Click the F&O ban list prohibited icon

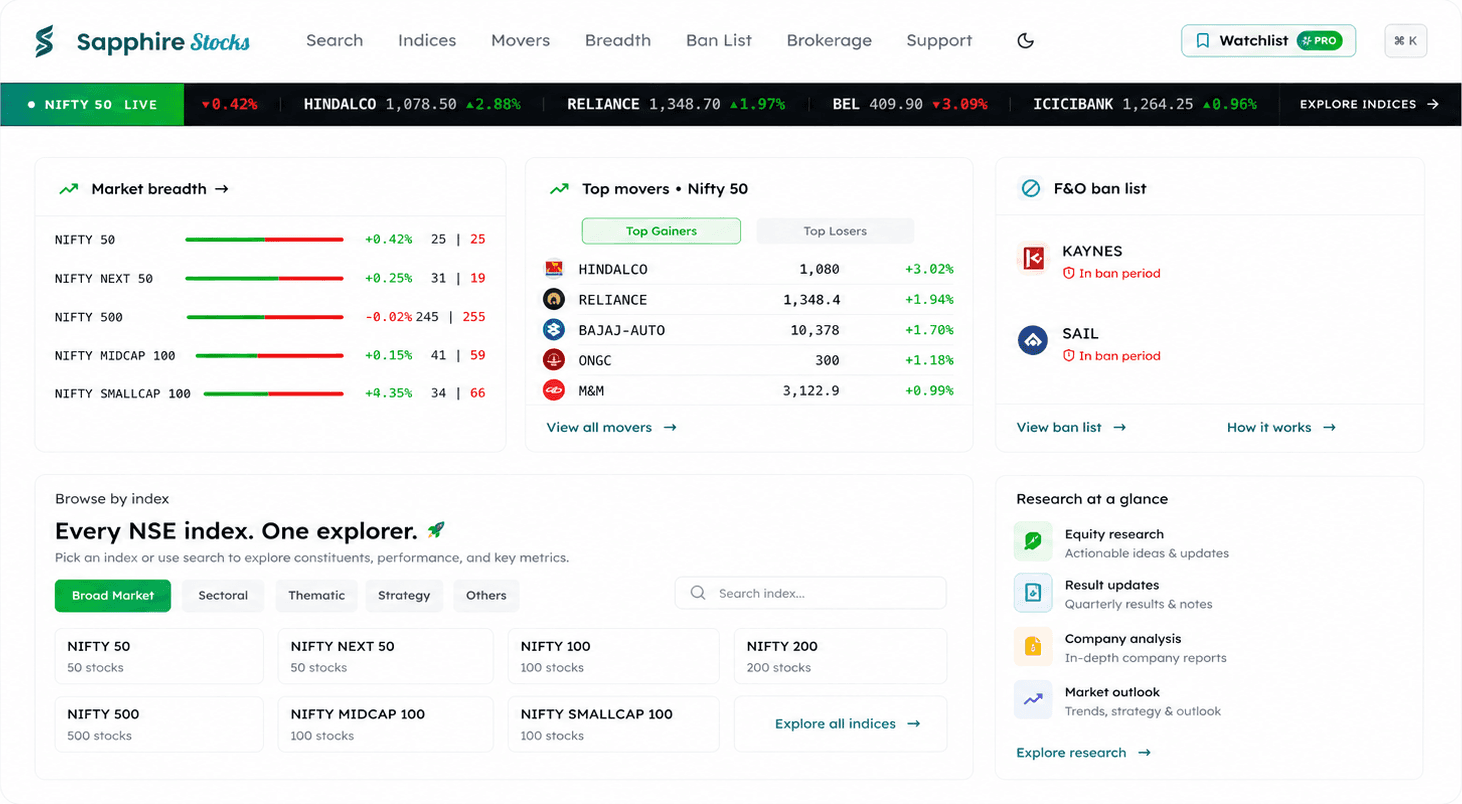(x=1030, y=188)
